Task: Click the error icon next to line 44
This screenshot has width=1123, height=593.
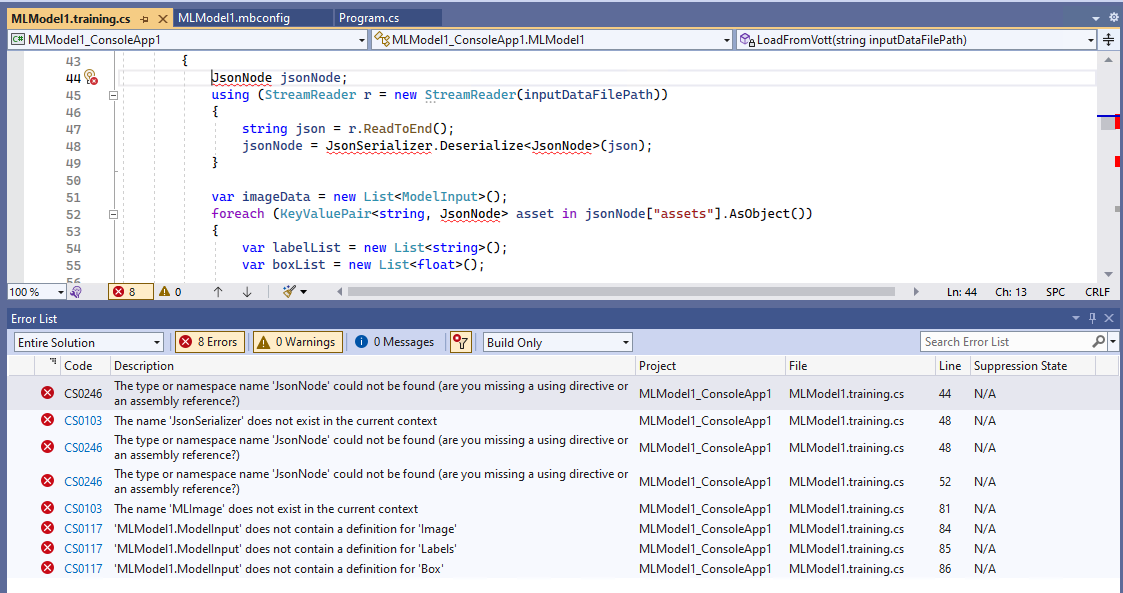Action: [92, 77]
